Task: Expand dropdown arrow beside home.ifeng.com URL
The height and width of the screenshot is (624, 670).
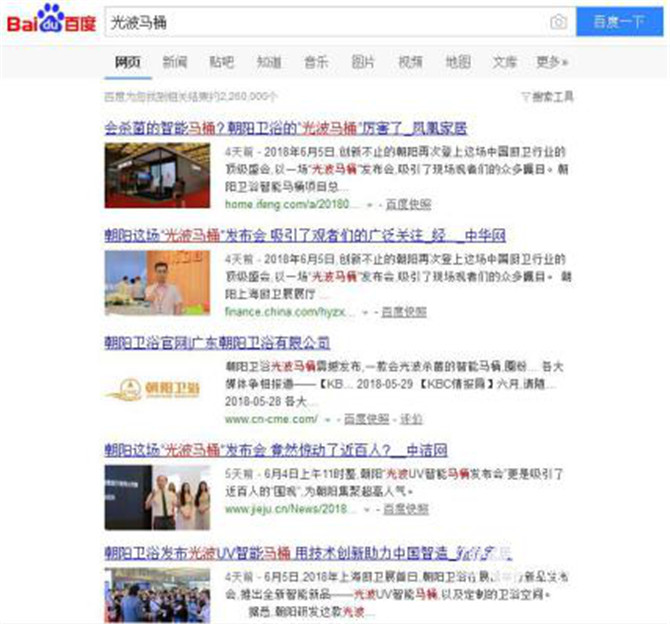Action: (x=370, y=205)
